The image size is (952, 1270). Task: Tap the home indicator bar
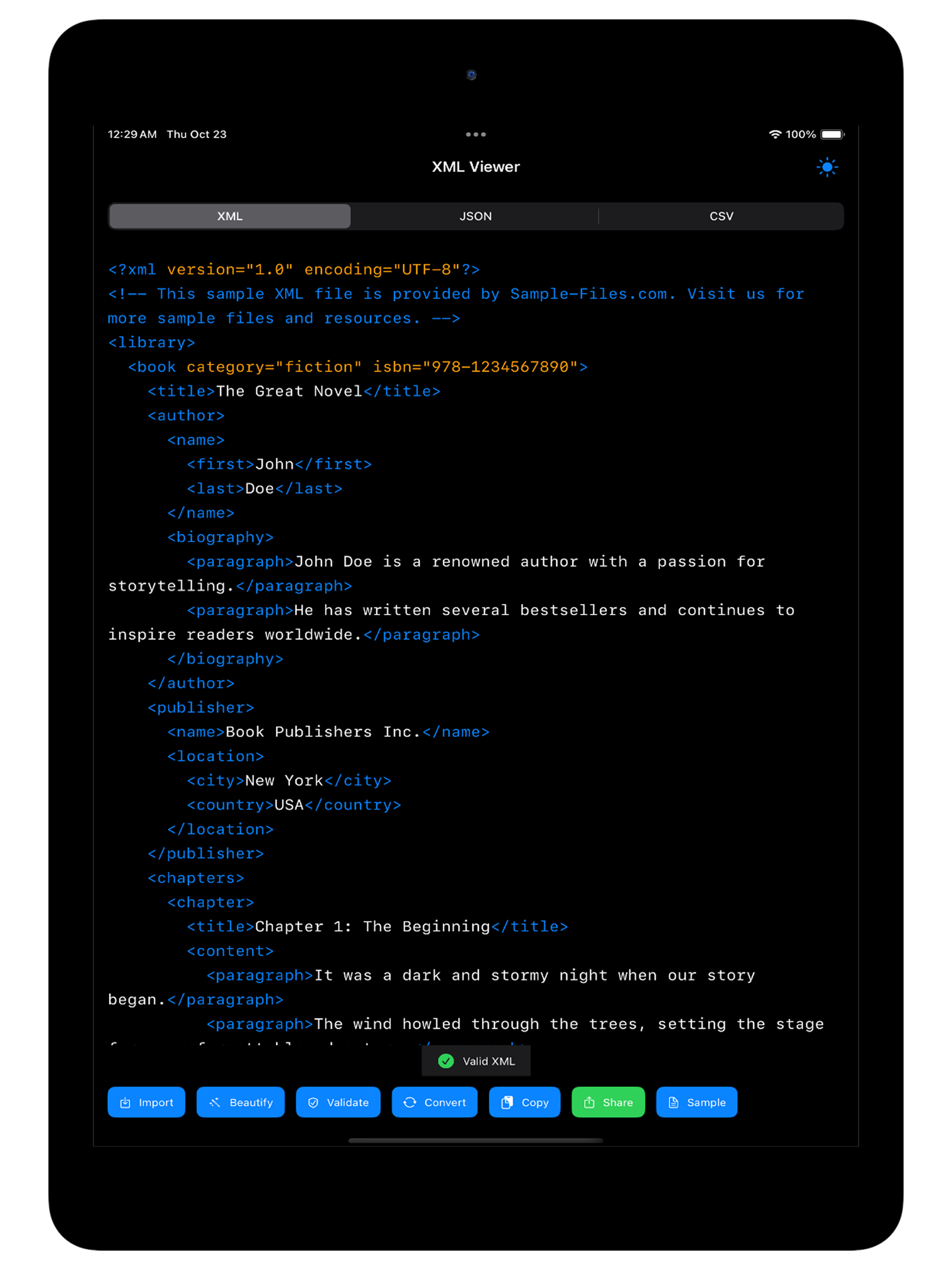pos(476,1141)
